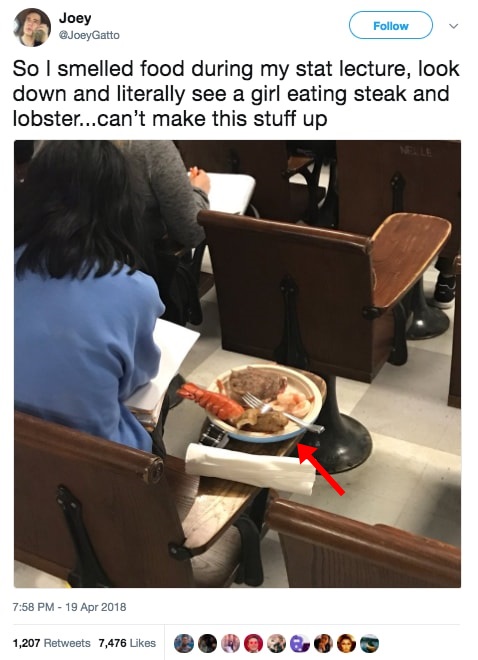Click the Follow button
Screen dimensions: 478x660
[x=390, y=26]
